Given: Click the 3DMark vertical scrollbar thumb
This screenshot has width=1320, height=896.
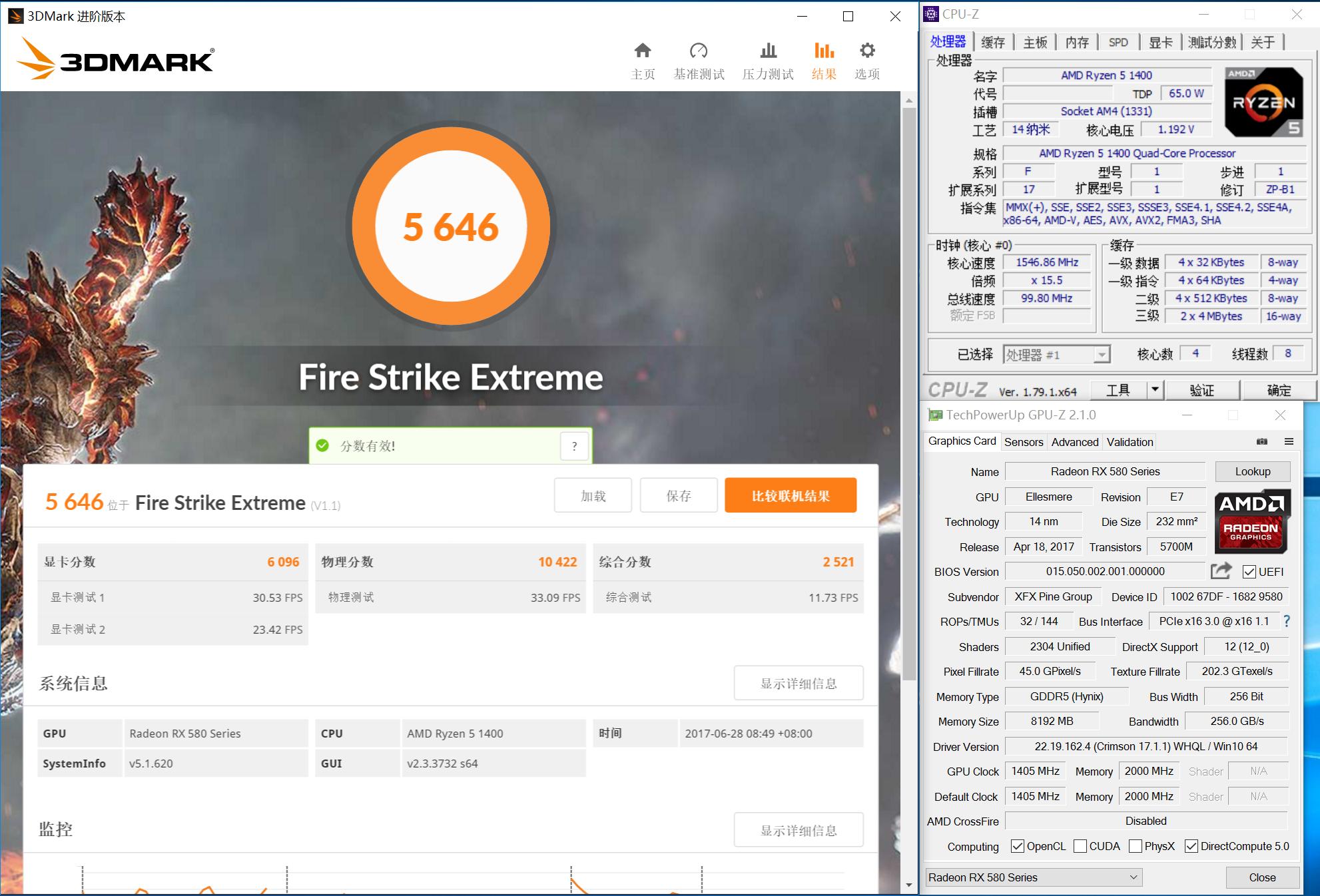Looking at the screenshot, I should point(908,393).
